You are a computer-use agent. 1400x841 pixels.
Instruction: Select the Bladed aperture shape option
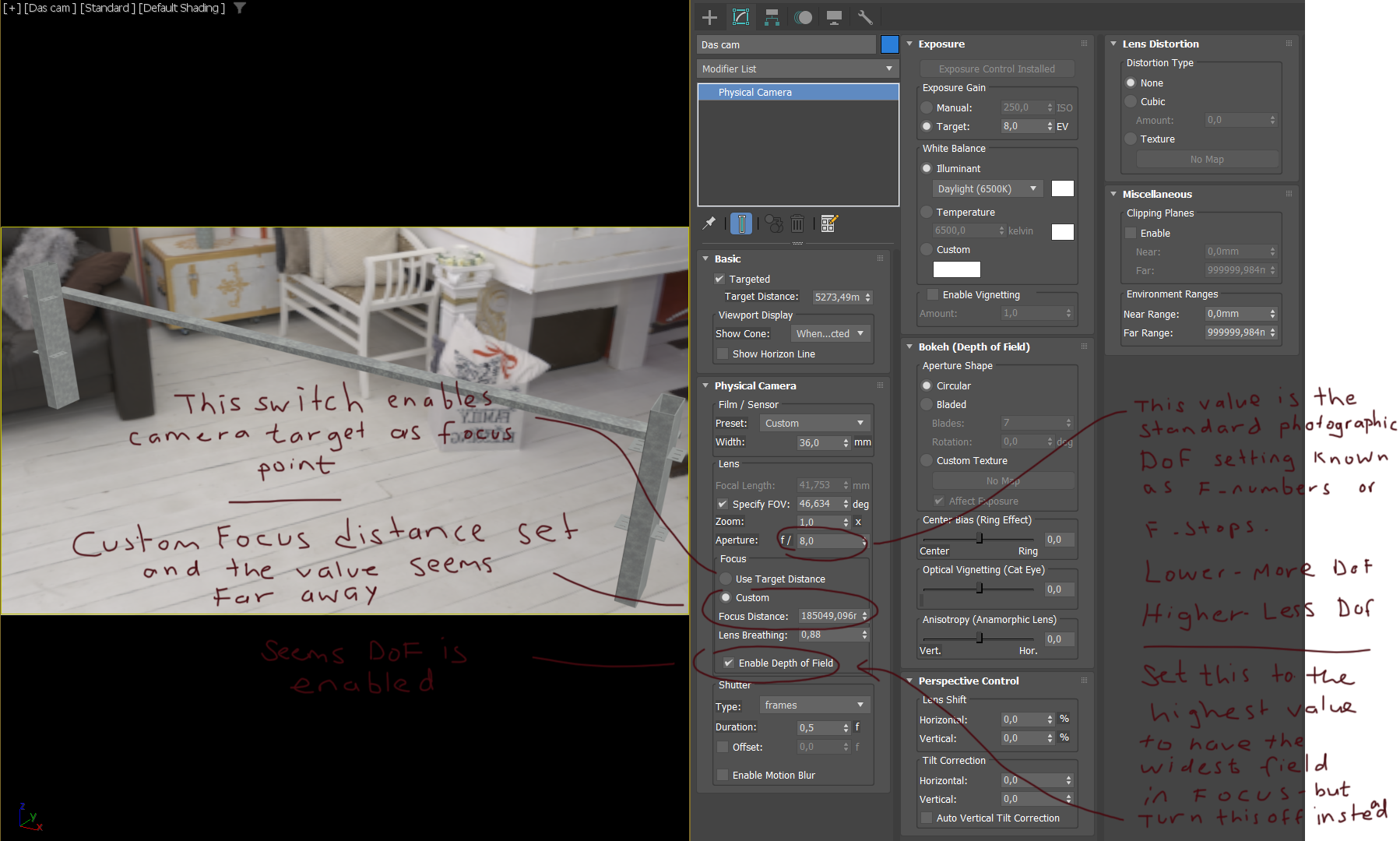(x=927, y=404)
